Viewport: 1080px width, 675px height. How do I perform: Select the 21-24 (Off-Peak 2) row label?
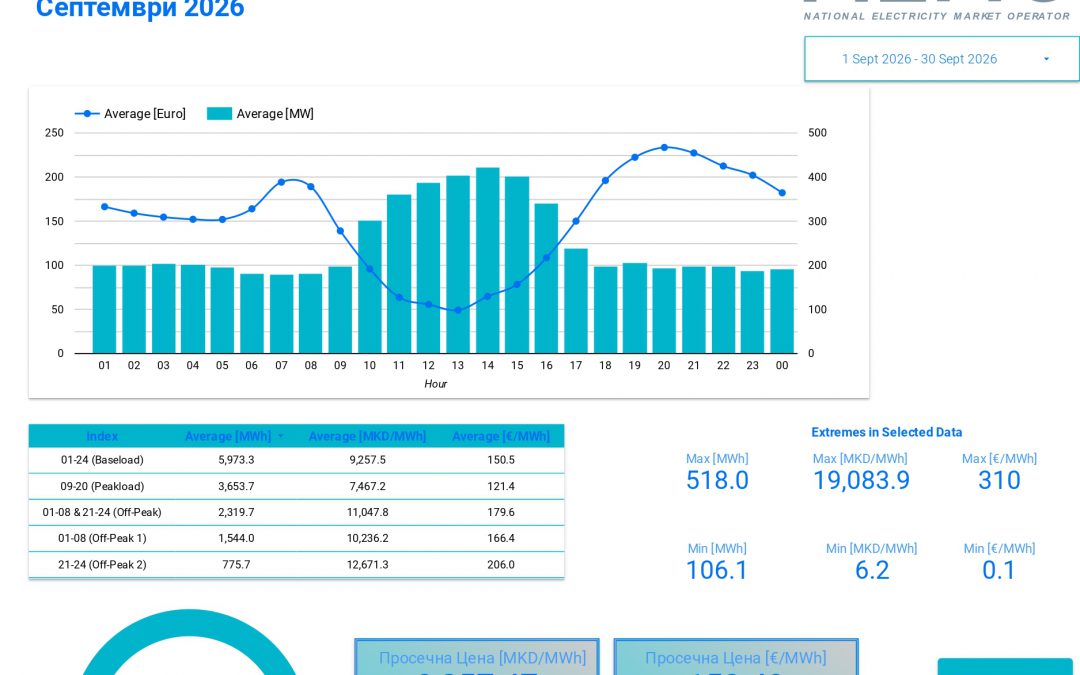click(102, 564)
